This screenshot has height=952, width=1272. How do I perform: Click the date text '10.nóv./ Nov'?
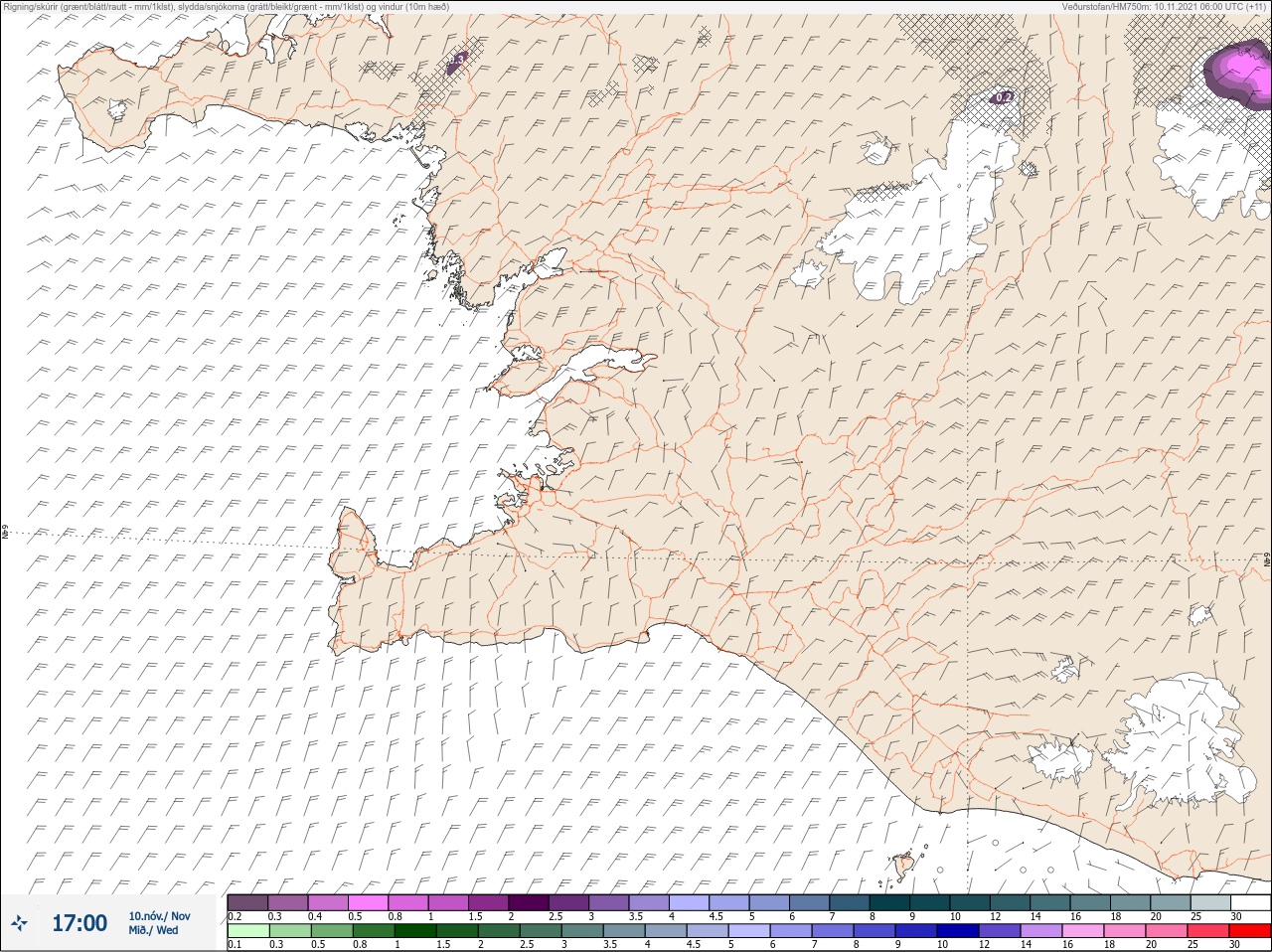coord(159,916)
